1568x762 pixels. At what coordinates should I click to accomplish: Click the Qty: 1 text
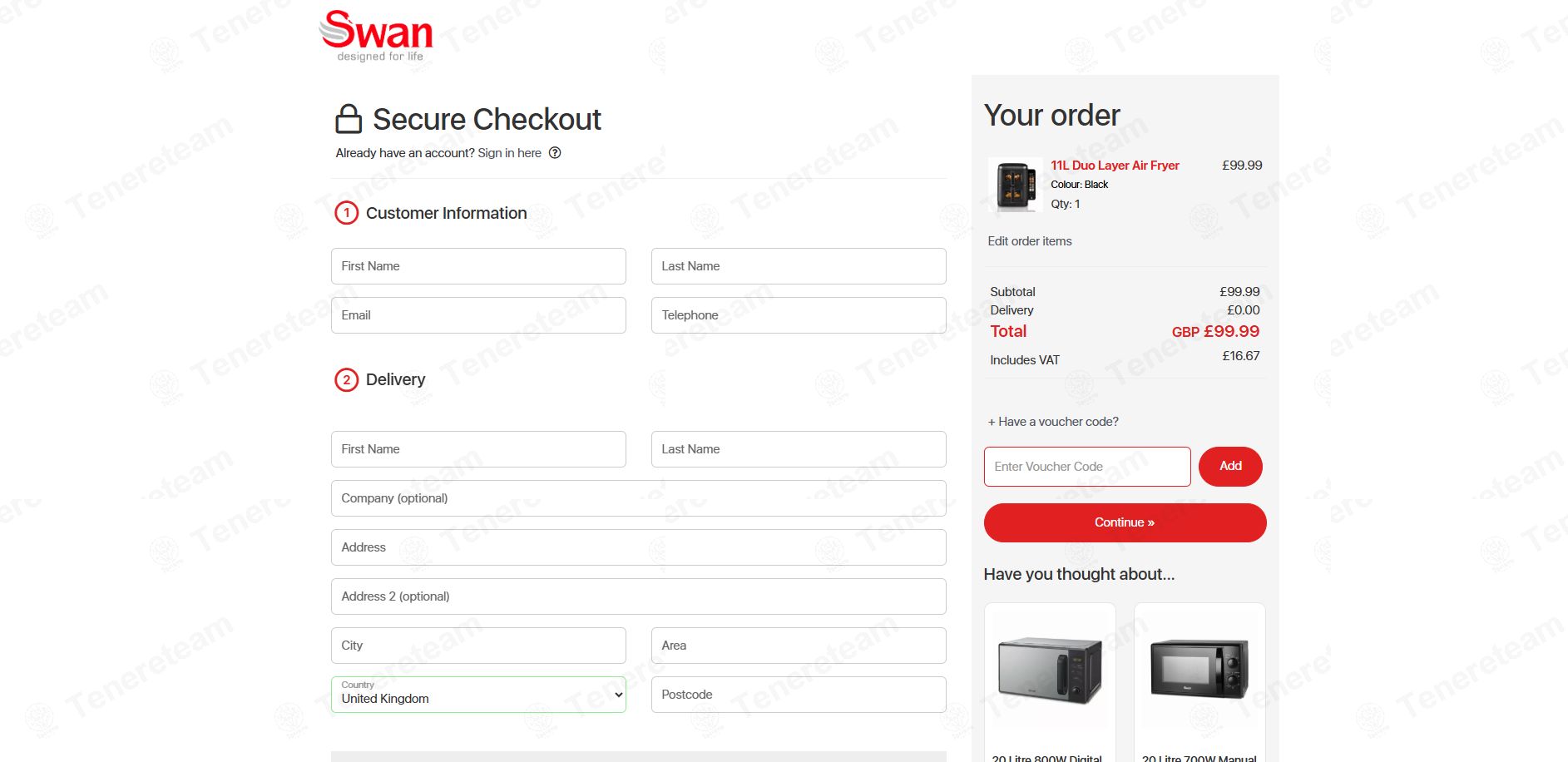[1066, 204]
